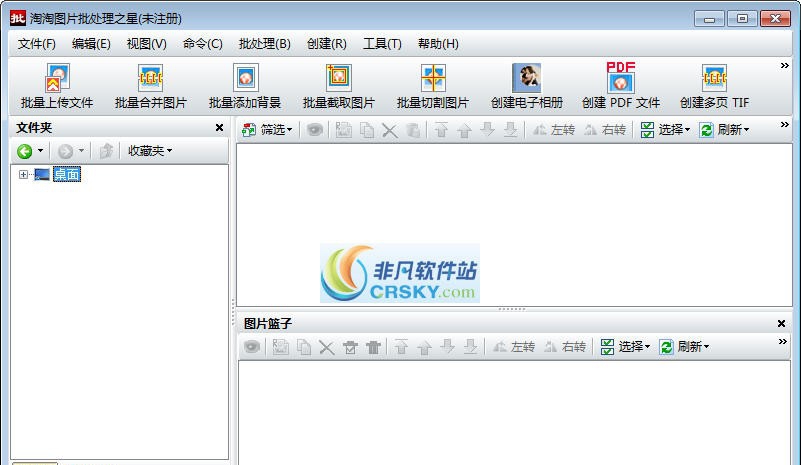Screen dimensions: 801x465
Task: Open the 编辑(E) menu
Action: tap(91, 44)
